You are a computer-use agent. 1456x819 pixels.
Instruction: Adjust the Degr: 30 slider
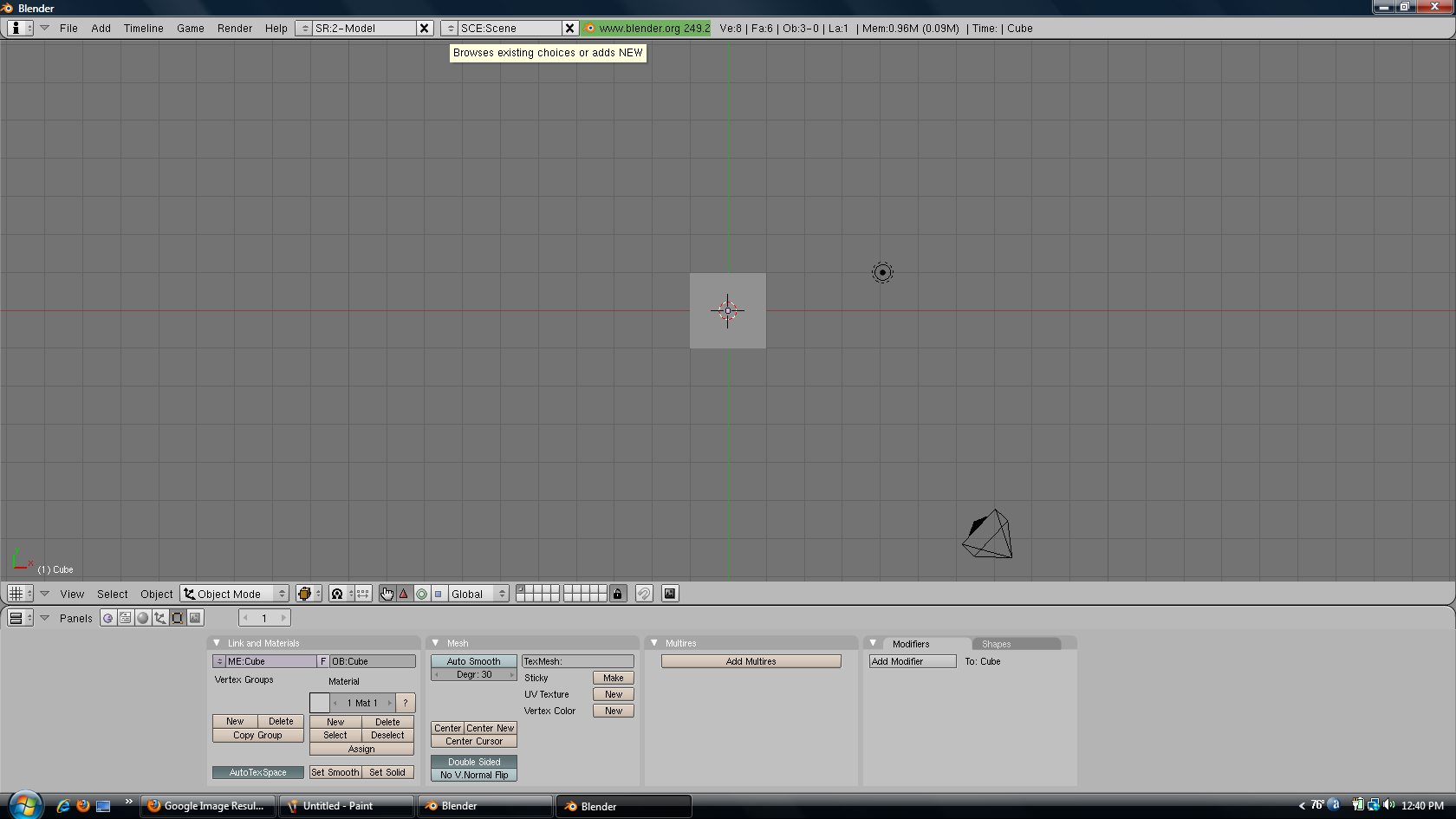474,674
